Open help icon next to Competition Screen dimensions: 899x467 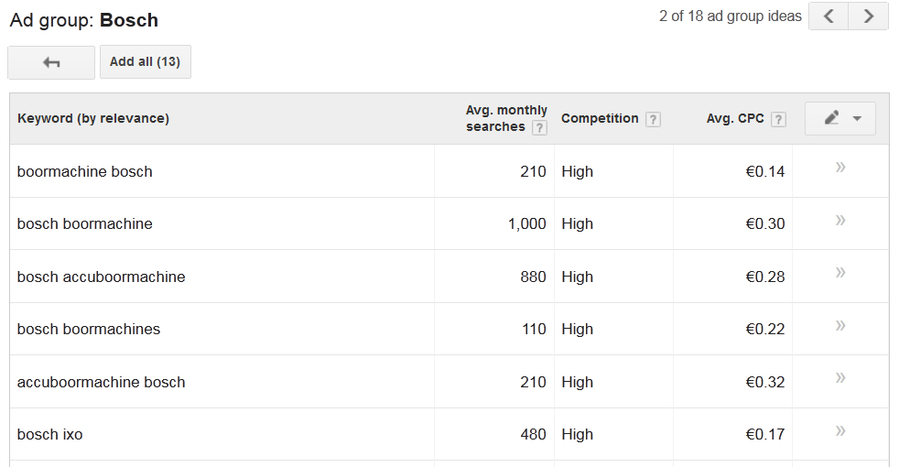coord(653,119)
